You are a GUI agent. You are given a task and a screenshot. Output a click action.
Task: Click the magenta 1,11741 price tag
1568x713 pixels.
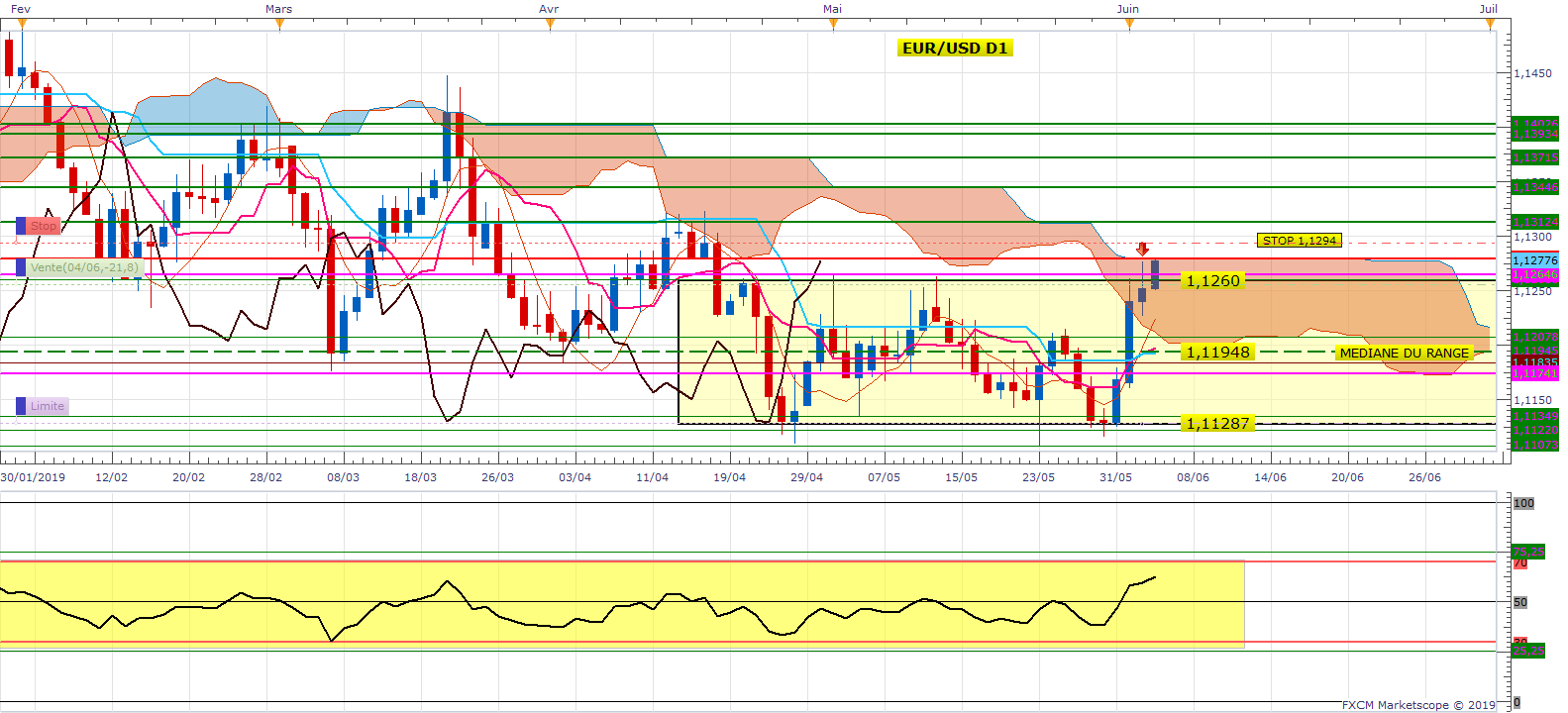(x=1535, y=373)
